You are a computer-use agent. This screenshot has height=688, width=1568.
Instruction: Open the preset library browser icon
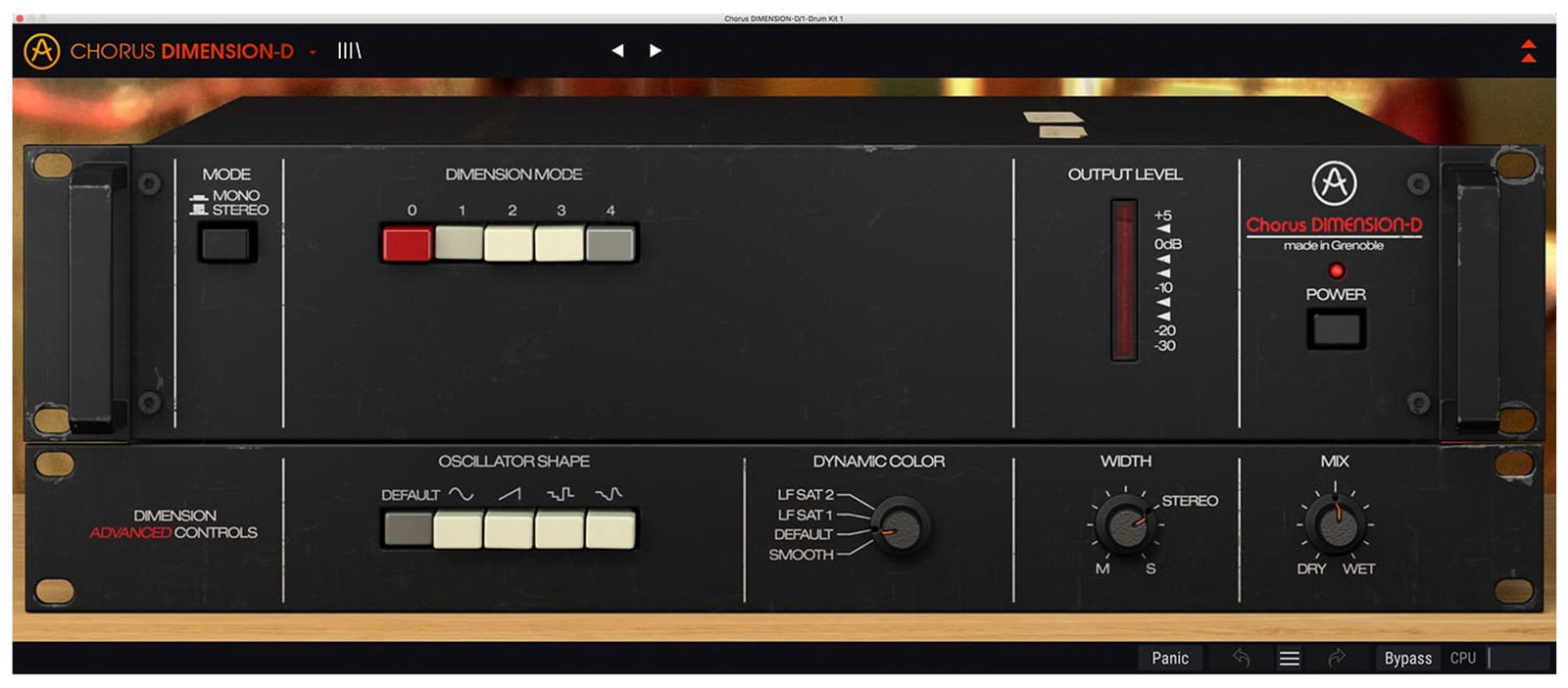(x=349, y=51)
